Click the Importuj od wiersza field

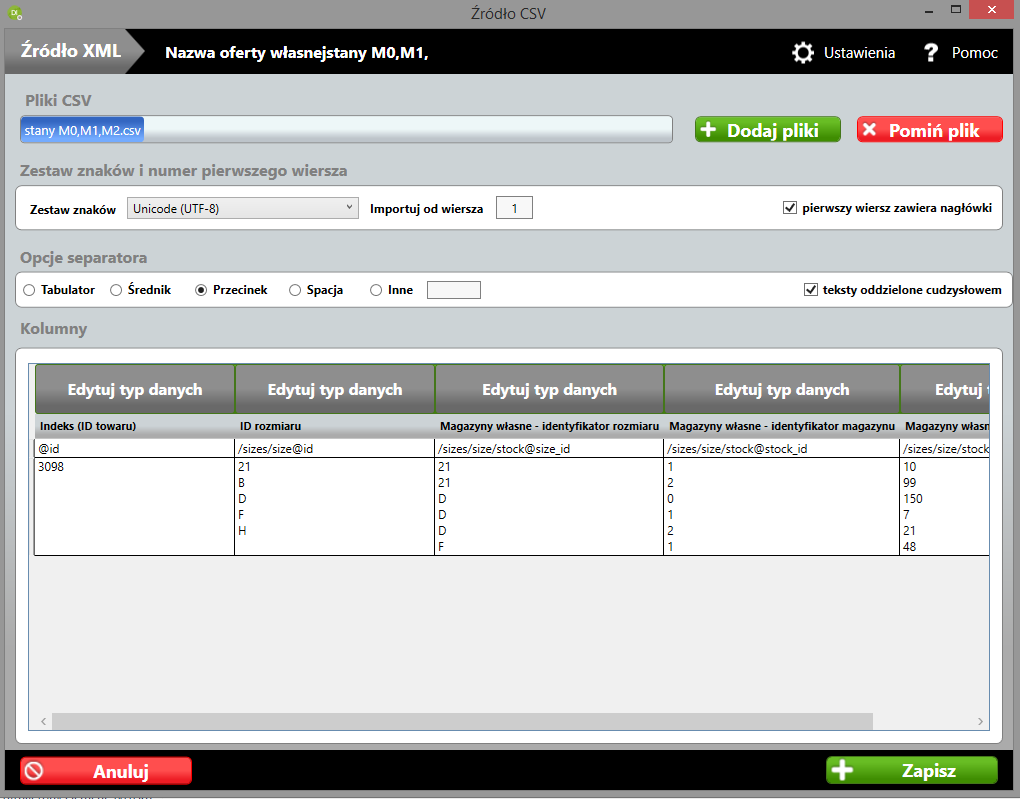tap(515, 208)
